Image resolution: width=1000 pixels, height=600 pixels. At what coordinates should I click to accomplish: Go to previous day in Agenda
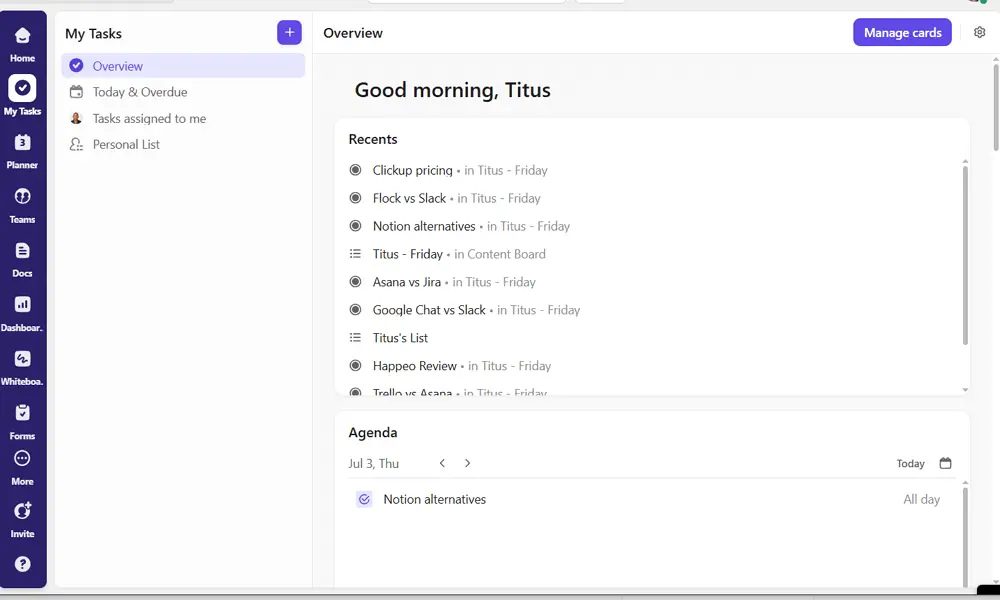click(x=442, y=464)
